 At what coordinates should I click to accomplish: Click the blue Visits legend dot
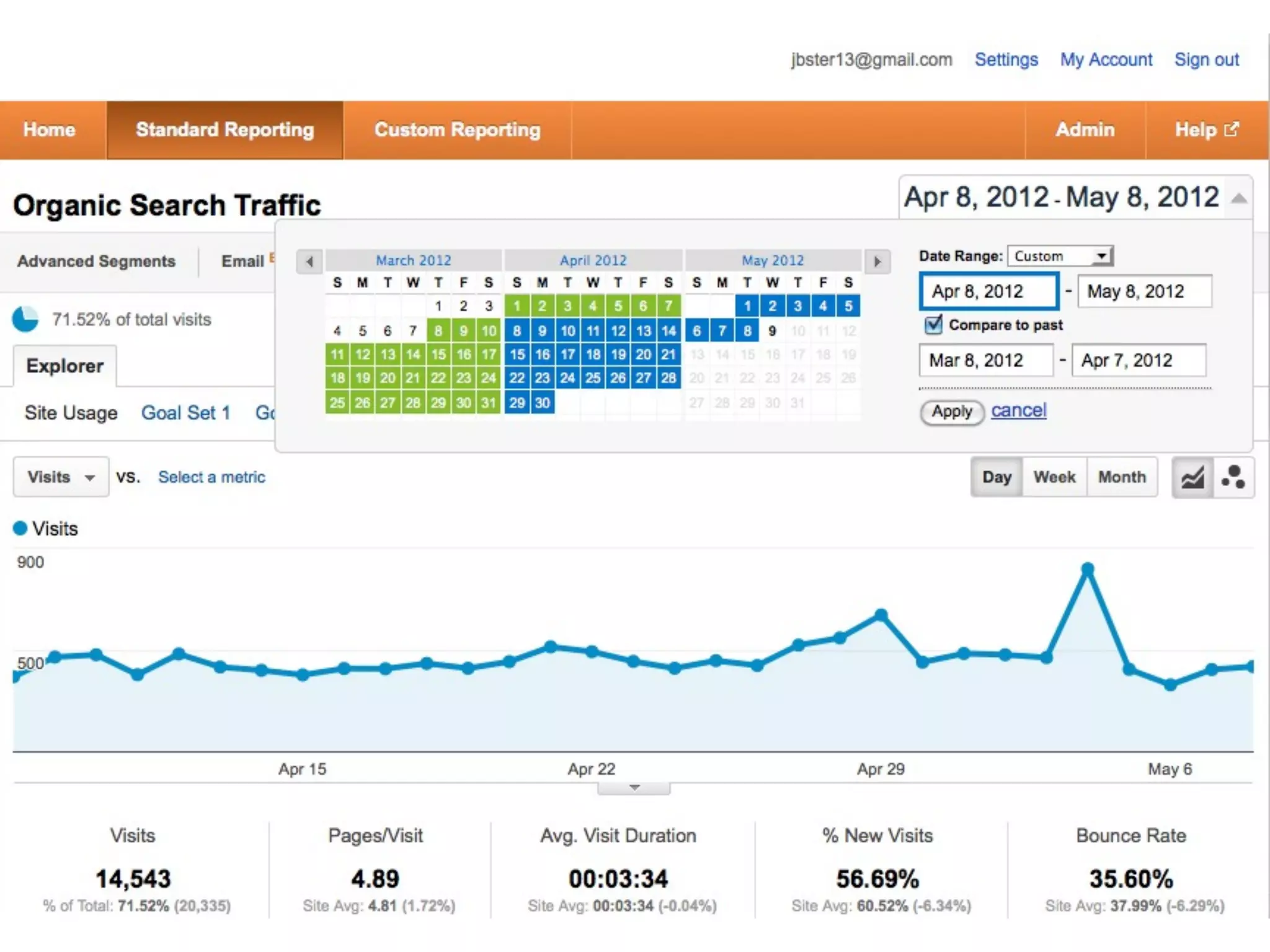[x=20, y=528]
